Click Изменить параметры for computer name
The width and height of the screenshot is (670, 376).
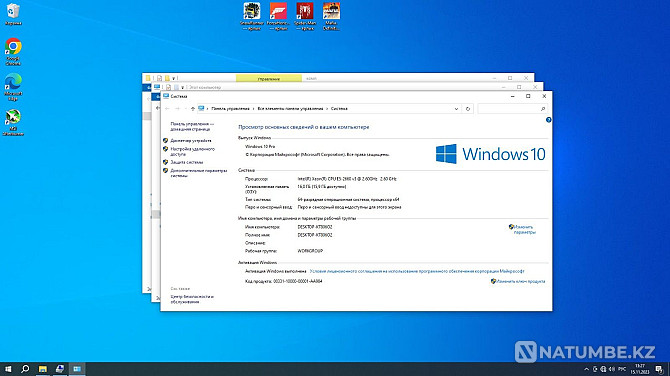524,229
